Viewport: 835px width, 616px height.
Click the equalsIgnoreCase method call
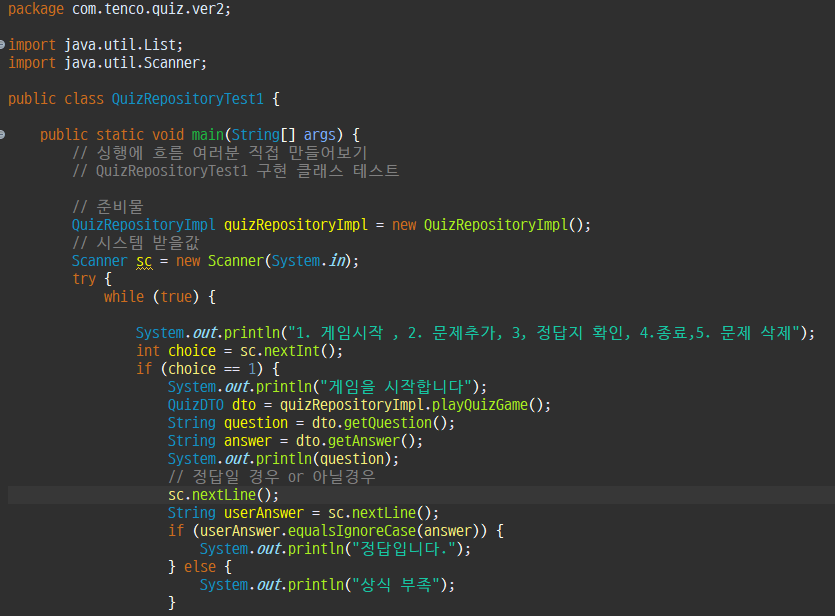[351, 531]
